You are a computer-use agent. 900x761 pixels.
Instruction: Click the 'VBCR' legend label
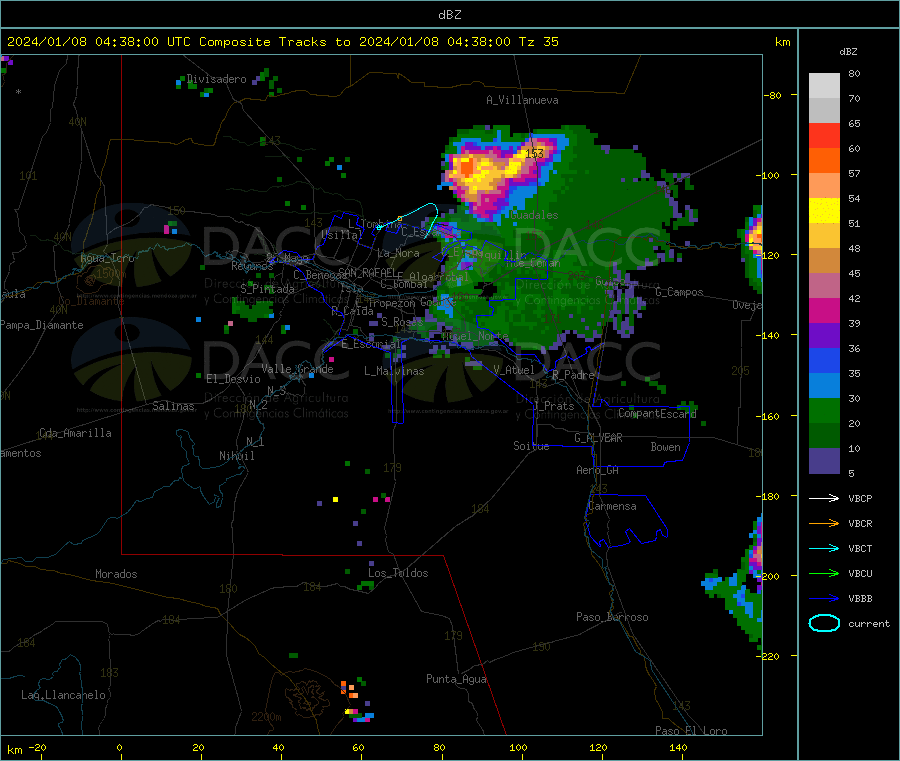pyautogui.click(x=860, y=523)
